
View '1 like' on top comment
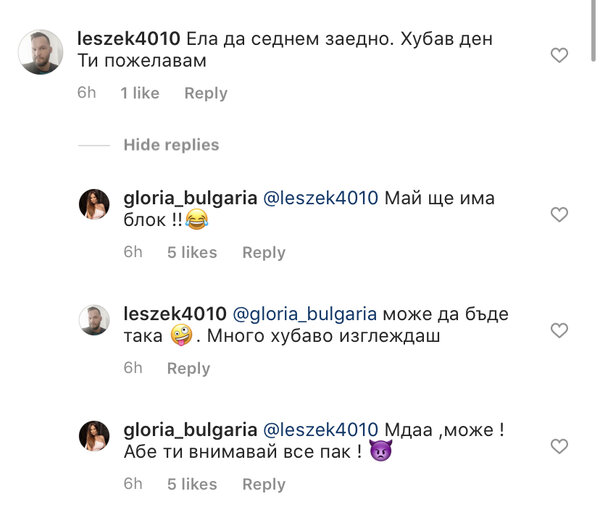pyautogui.click(x=140, y=93)
